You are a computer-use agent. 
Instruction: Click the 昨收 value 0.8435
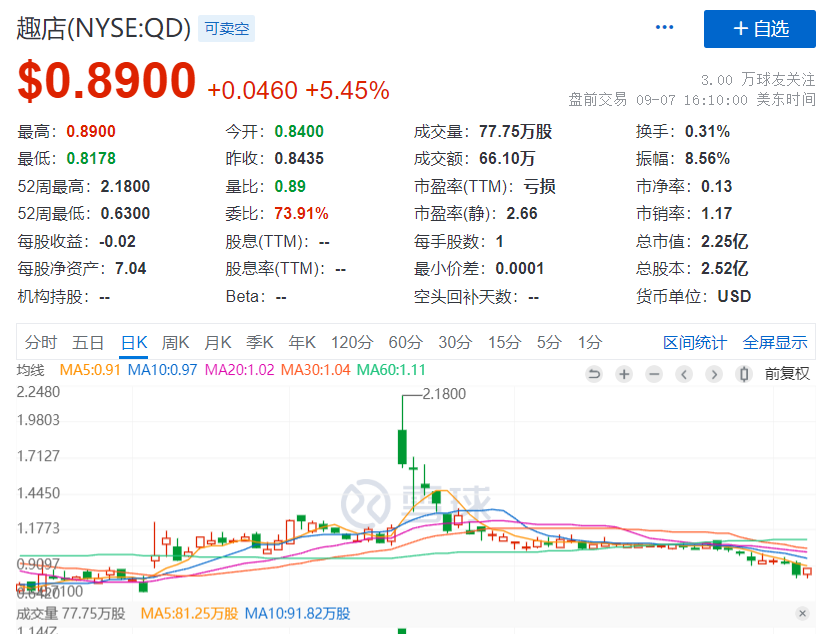coord(299,158)
